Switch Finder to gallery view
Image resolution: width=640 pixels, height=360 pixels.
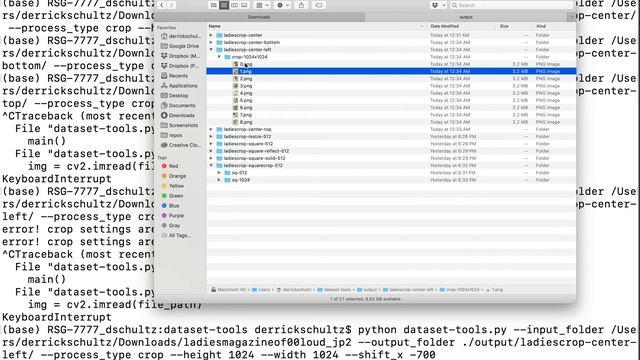pyautogui.click(x=244, y=5)
